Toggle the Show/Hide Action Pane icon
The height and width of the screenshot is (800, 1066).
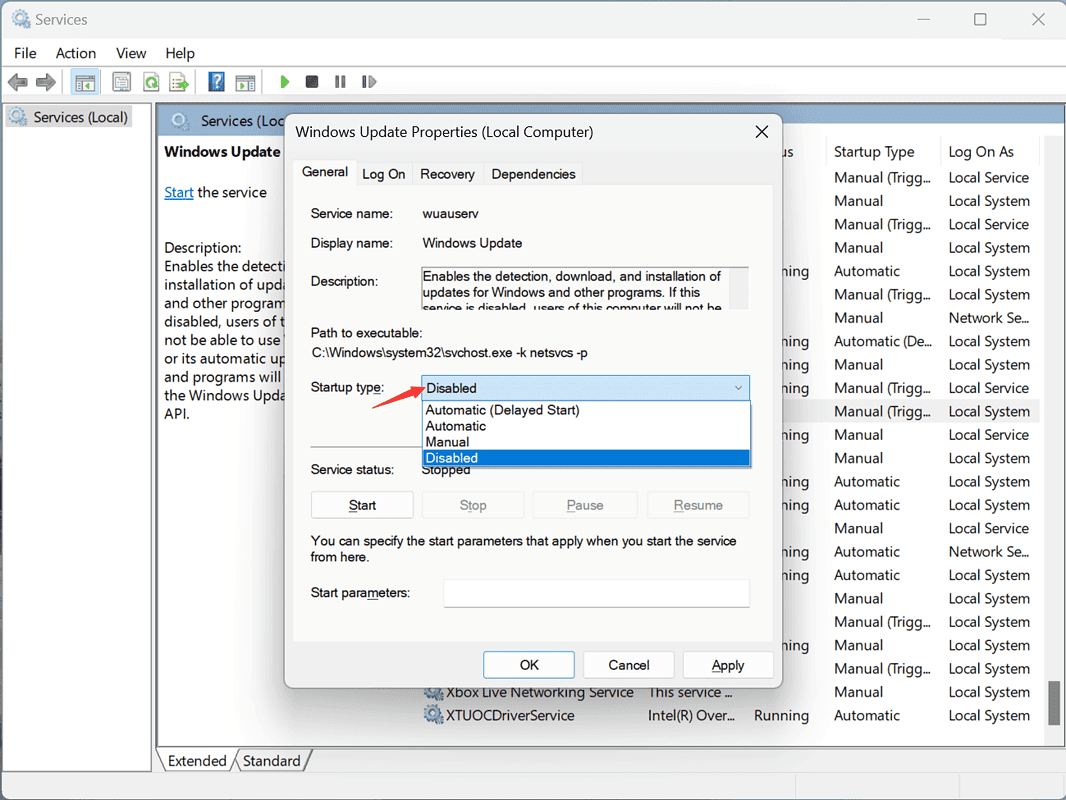coord(245,82)
